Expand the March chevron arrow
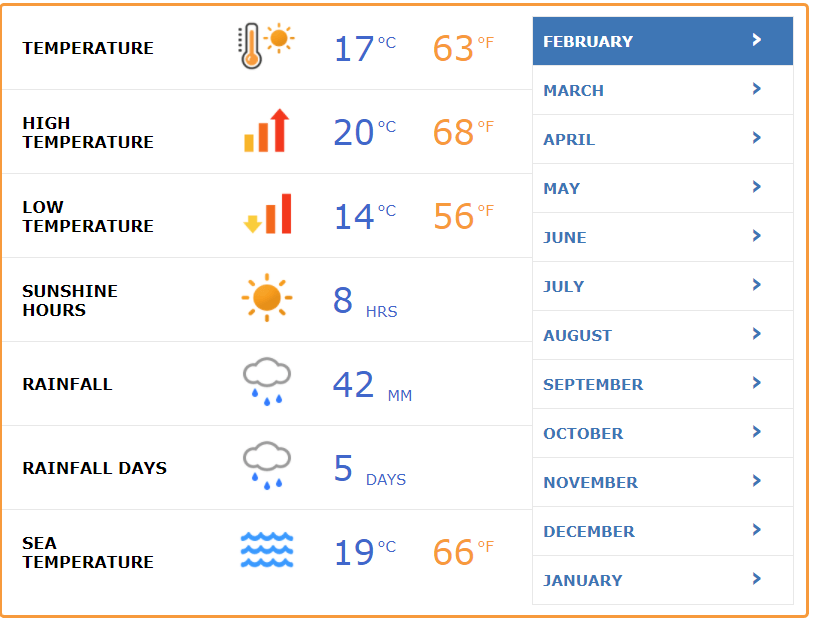This screenshot has width=814, height=619. [x=757, y=89]
